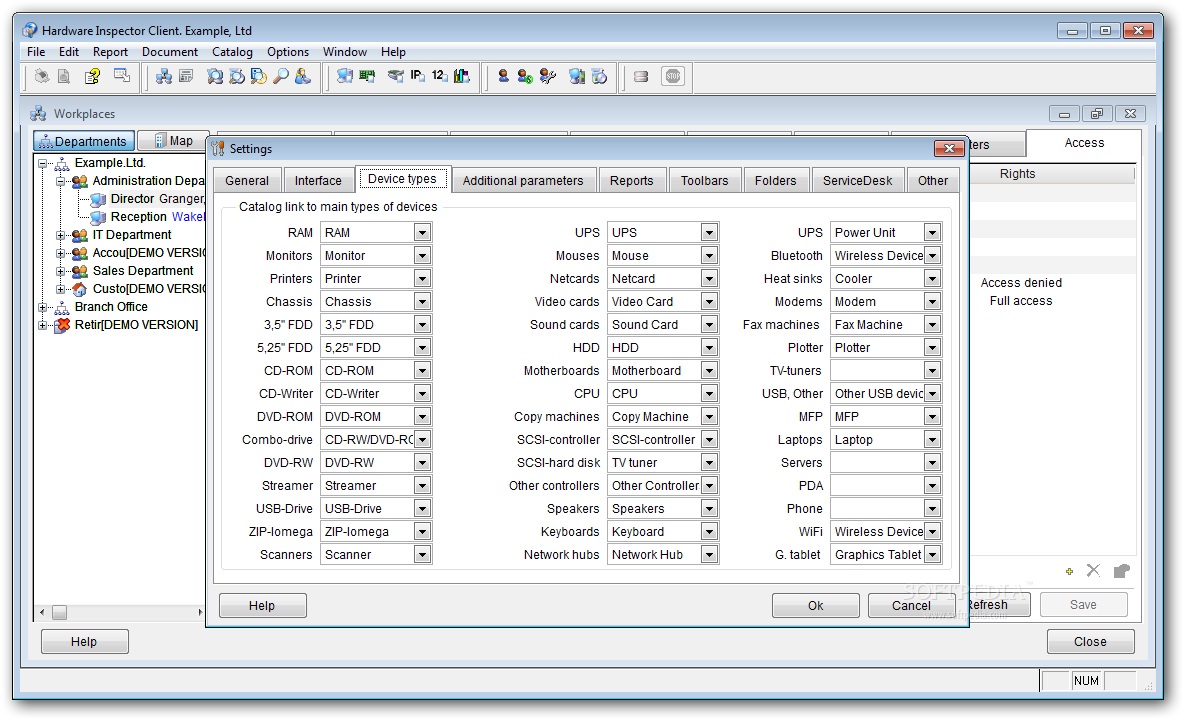Click the bar chart statistics toolbar icon
Screen dimensions: 1184x720
point(461,76)
